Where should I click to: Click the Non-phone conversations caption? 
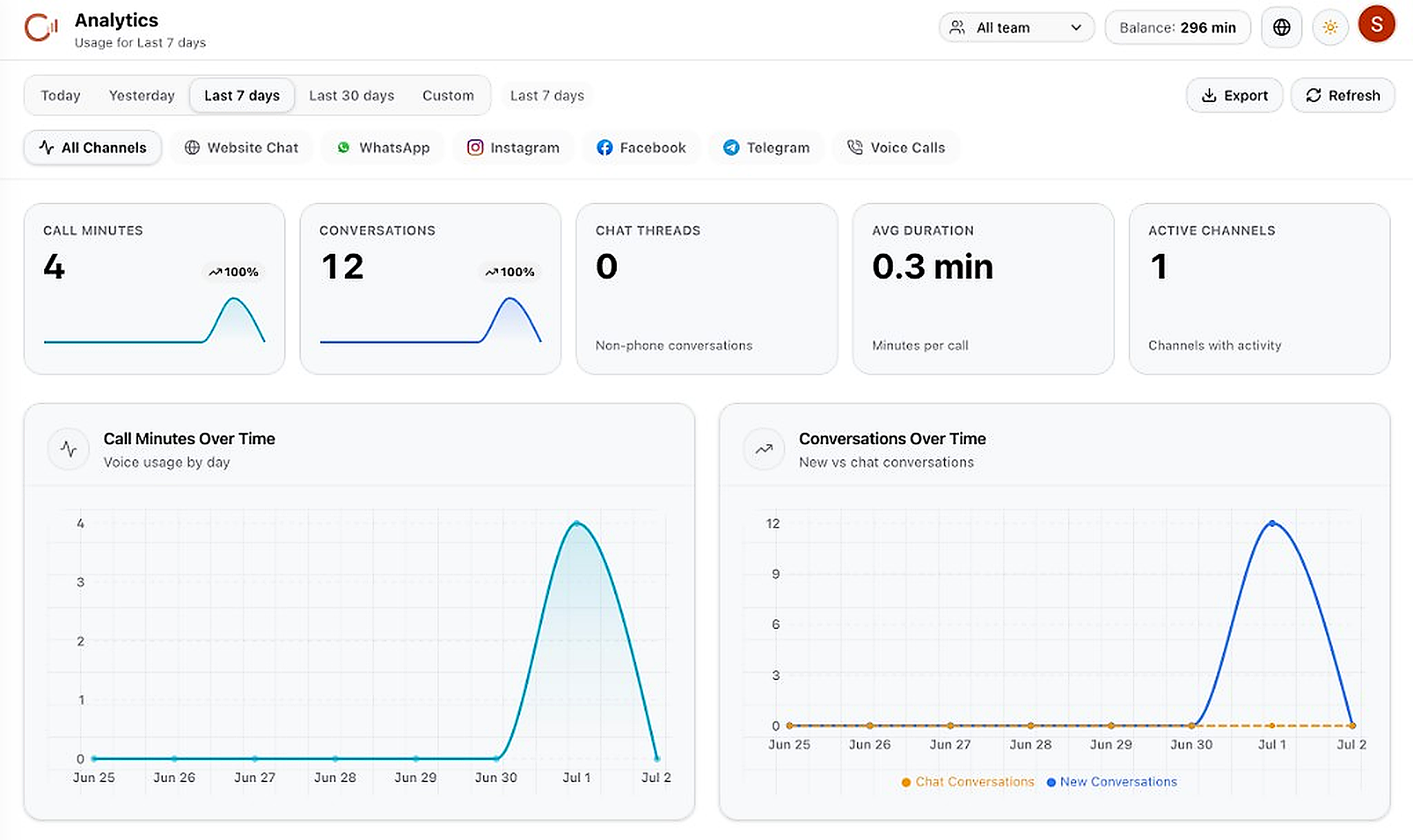(x=674, y=346)
